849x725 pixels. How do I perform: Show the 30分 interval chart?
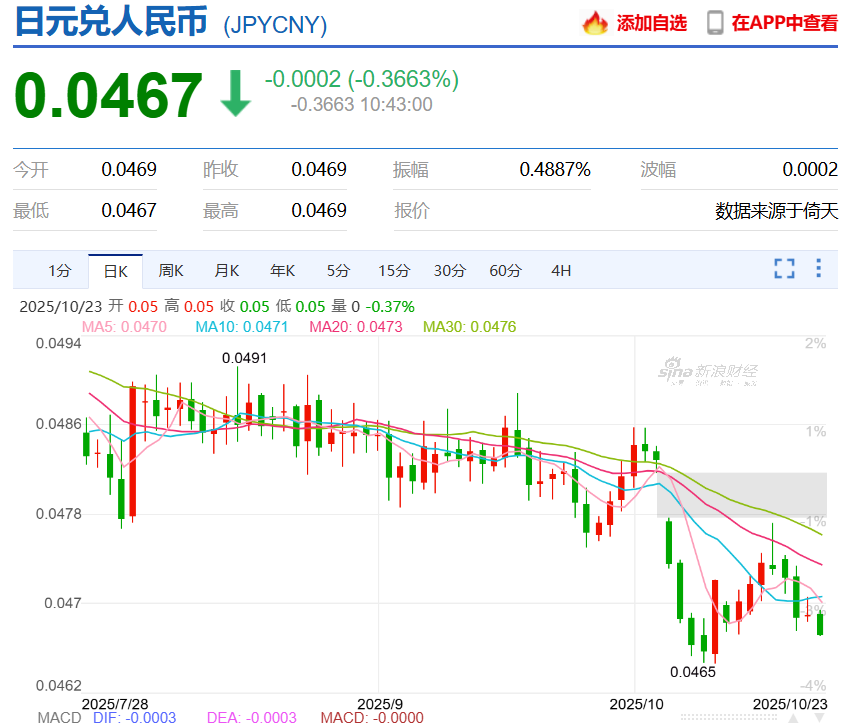[x=450, y=270]
